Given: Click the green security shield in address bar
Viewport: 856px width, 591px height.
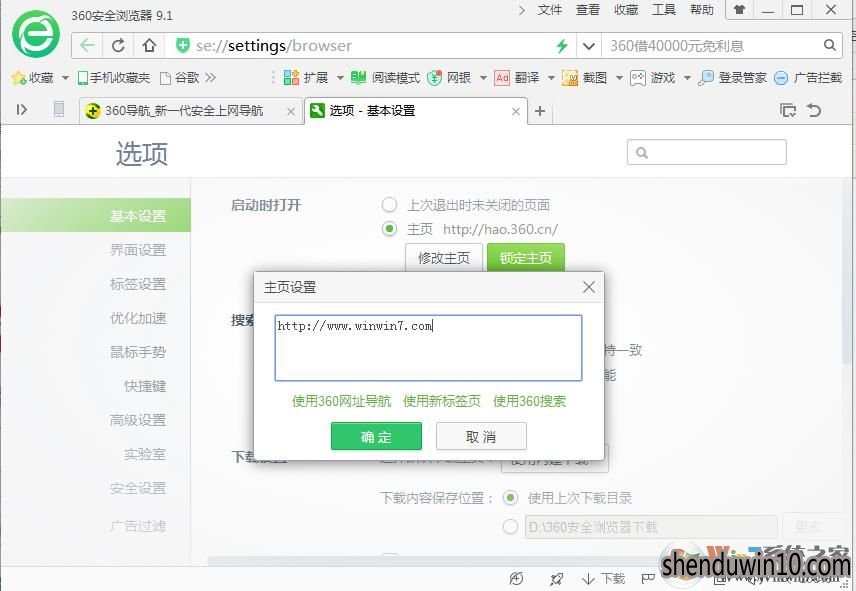Looking at the screenshot, I should (183, 45).
